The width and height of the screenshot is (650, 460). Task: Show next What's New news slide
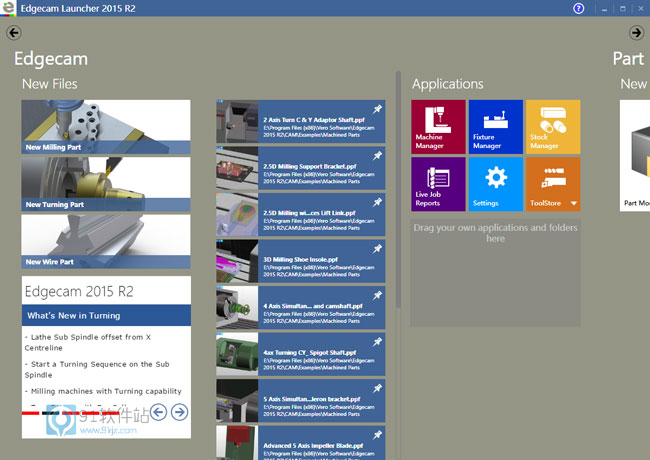(179, 412)
